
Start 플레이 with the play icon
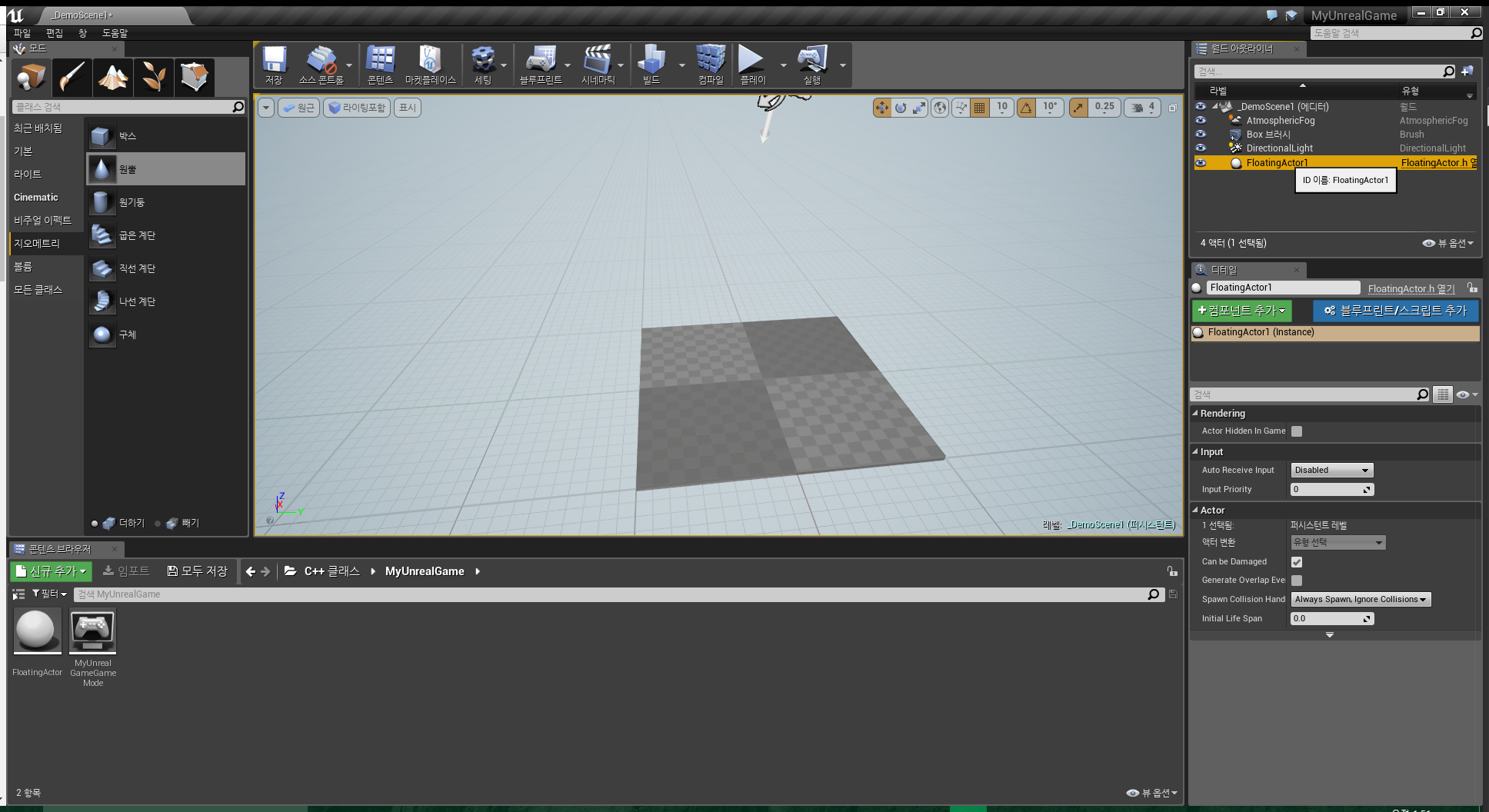point(752,65)
